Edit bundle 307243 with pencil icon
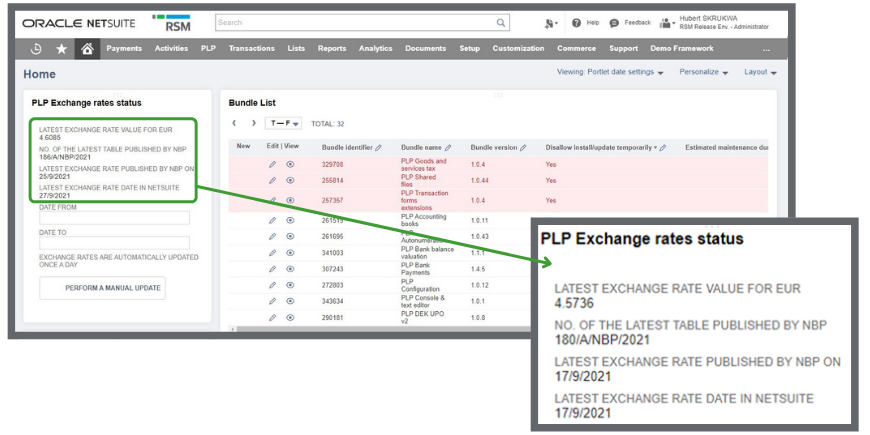870x435 pixels. 272,269
